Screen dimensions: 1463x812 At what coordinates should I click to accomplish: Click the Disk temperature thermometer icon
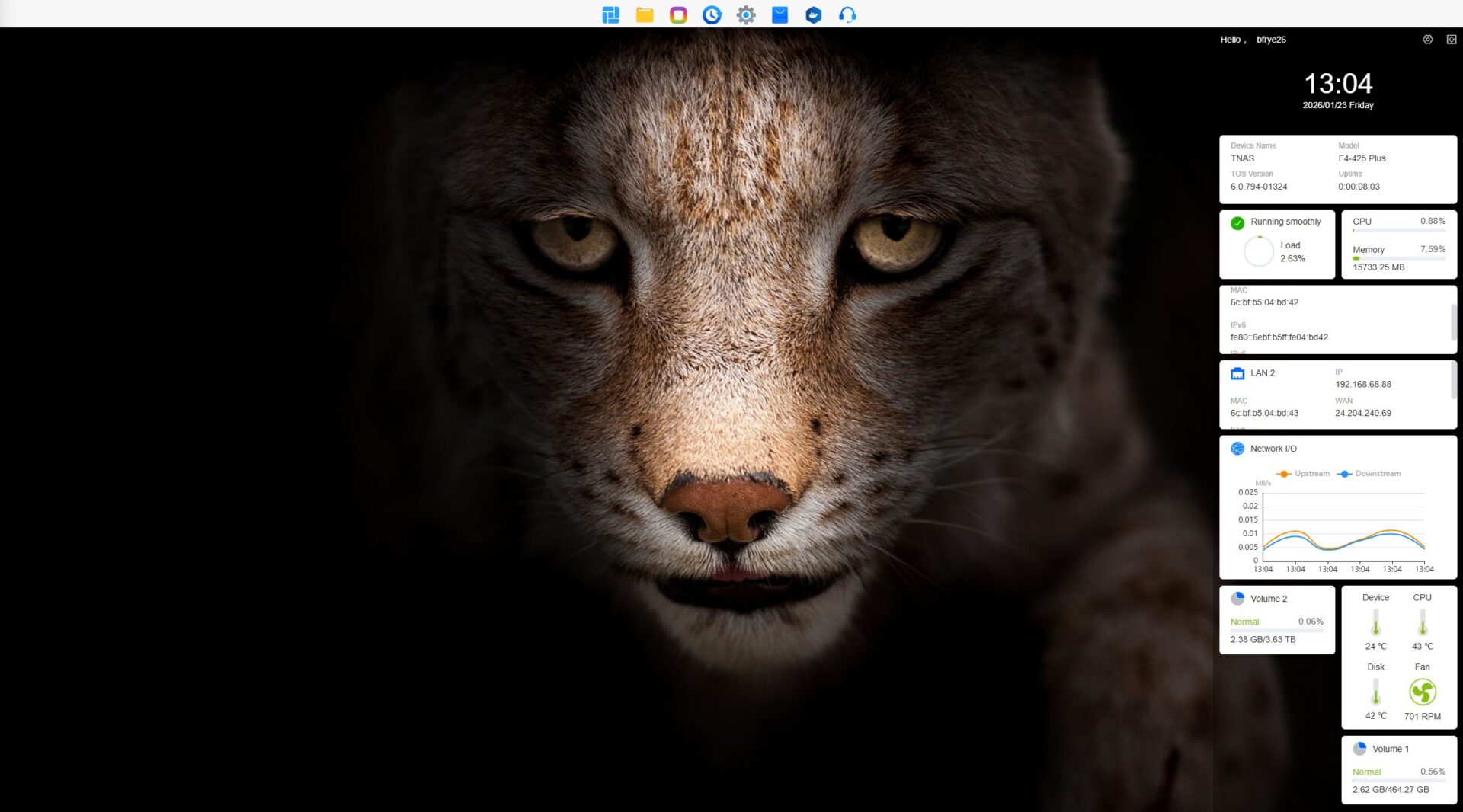[1375, 692]
